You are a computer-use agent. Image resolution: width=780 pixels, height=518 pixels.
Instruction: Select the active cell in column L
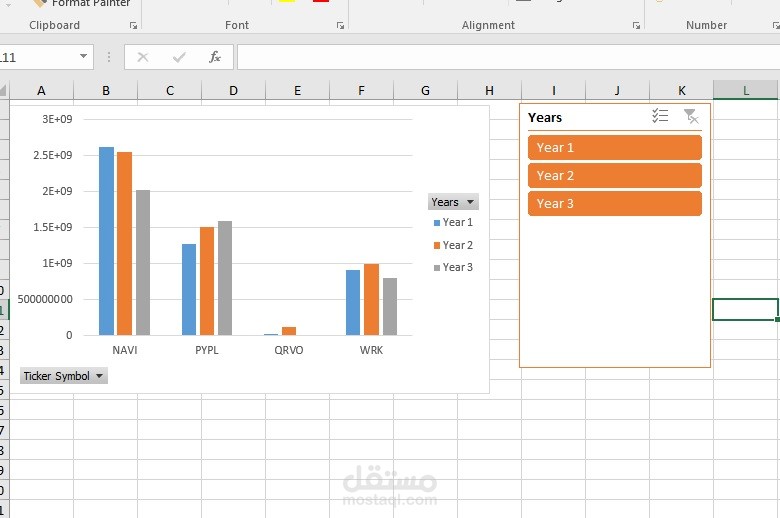pyautogui.click(x=745, y=310)
